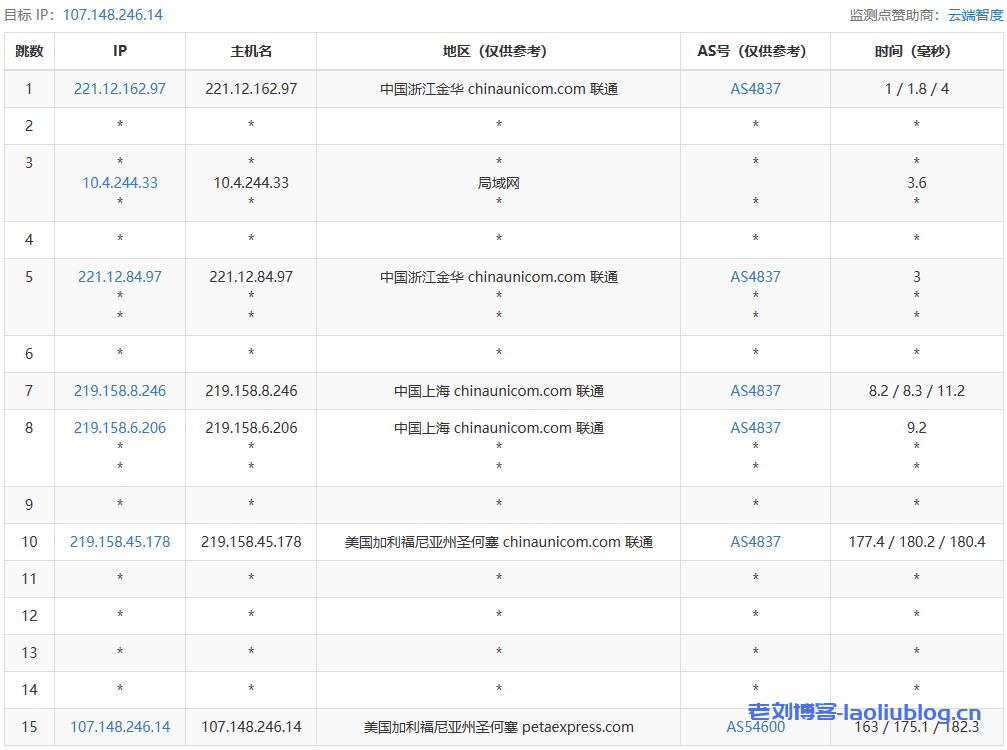The width and height of the screenshot is (1007, 750).
Task: Click the 局域网 region cell in hop 3
Action: click(x=498, y=183)
